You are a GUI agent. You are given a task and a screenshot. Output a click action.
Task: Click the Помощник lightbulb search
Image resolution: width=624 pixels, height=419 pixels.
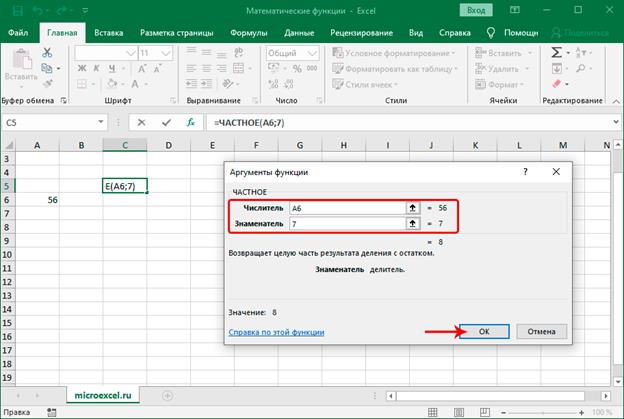513,33
